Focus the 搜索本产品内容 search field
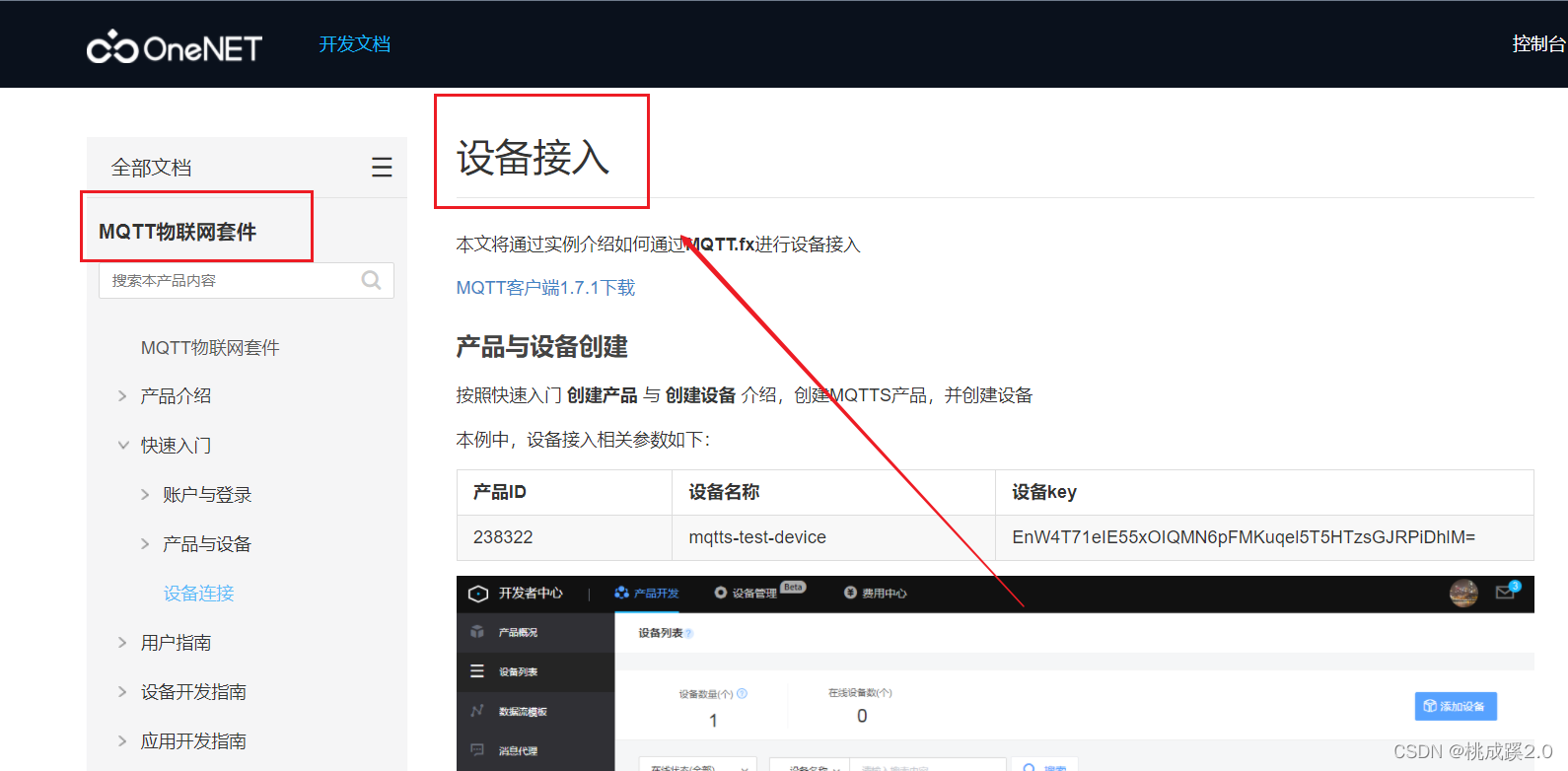 click(x=247, y=280)
